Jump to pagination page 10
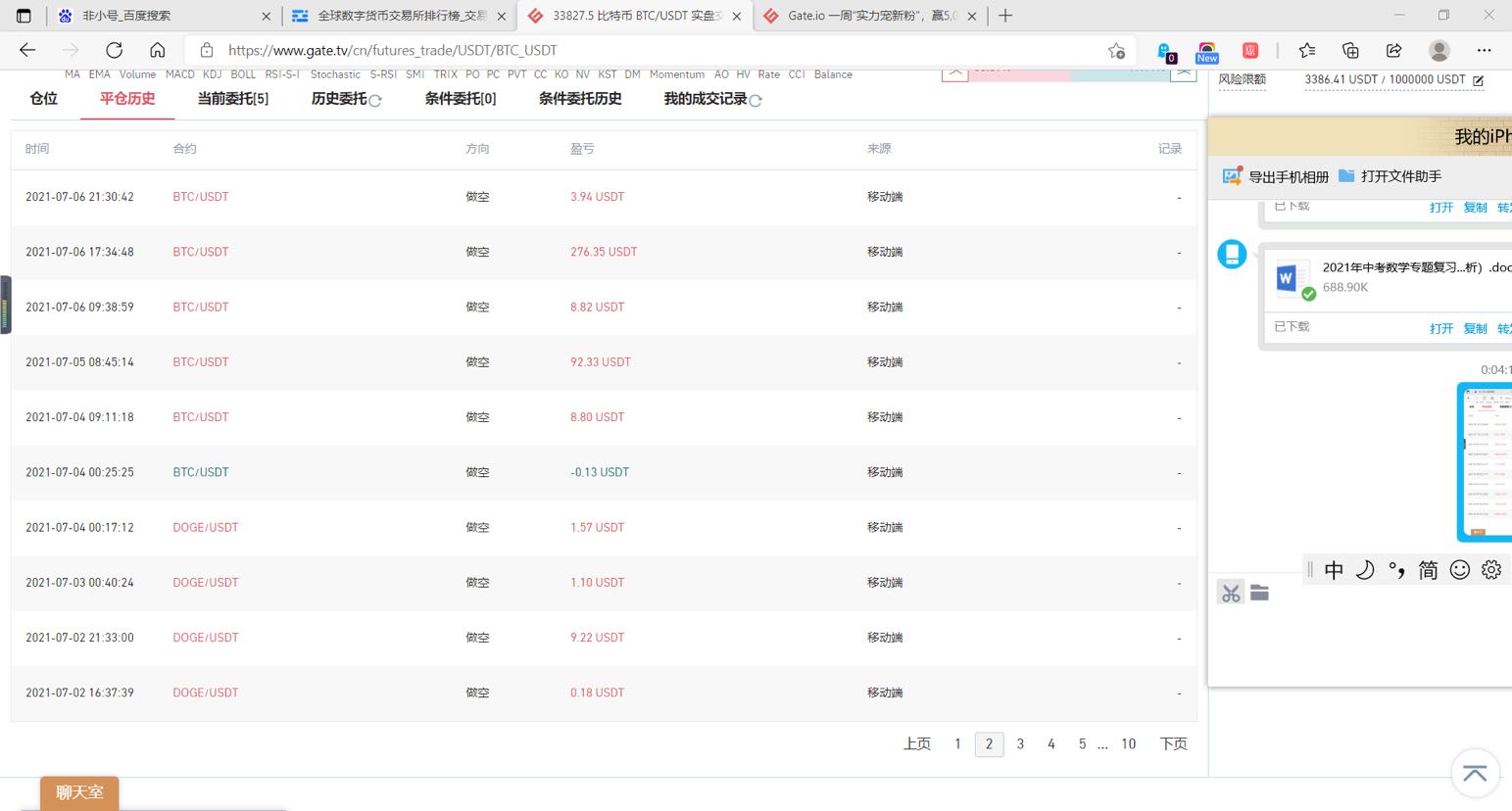This screenshot has width=1512, height=811. pos(1129,744)
